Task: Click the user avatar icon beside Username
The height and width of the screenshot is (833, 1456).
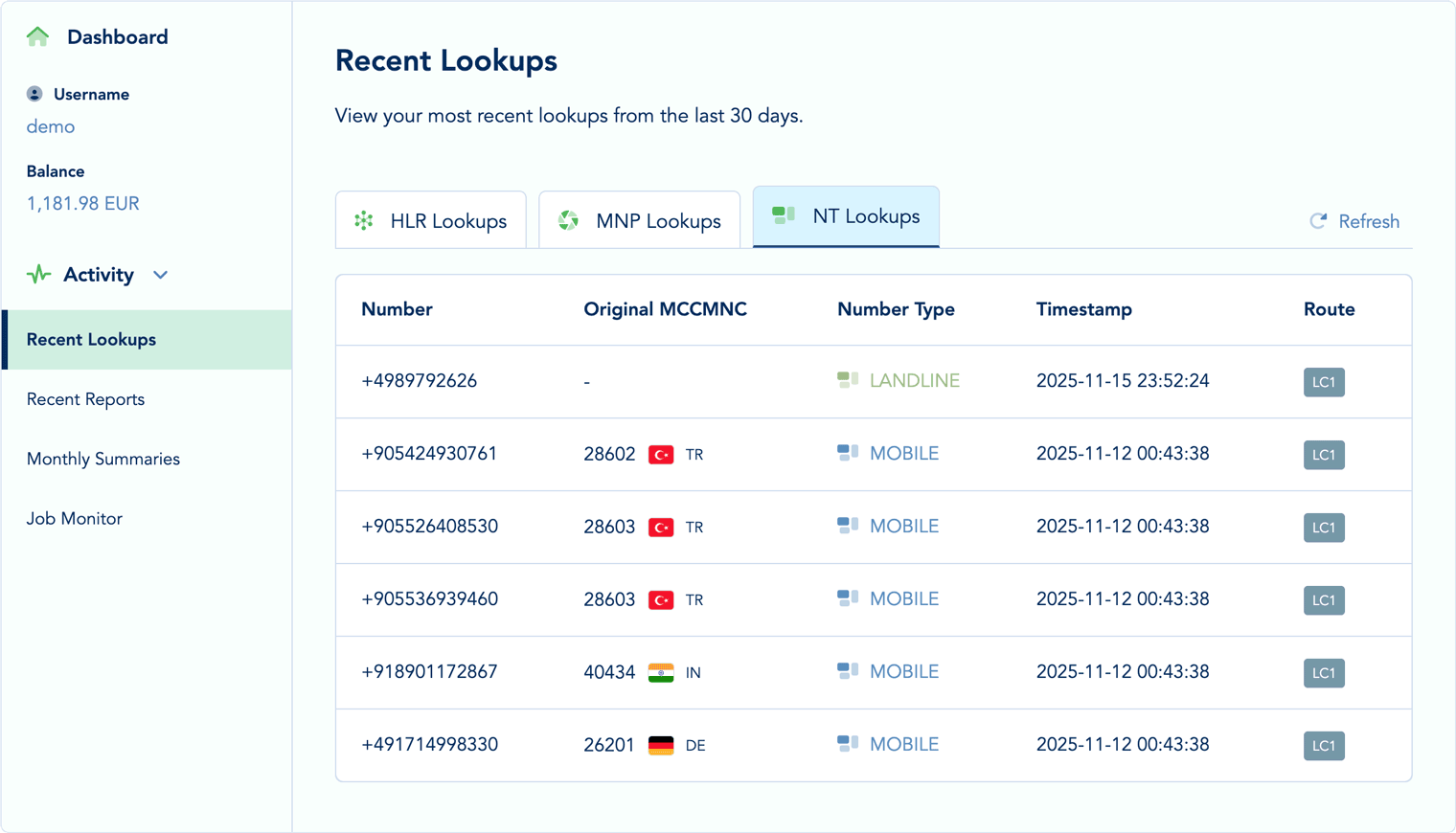Action: [x=34, y=93]
